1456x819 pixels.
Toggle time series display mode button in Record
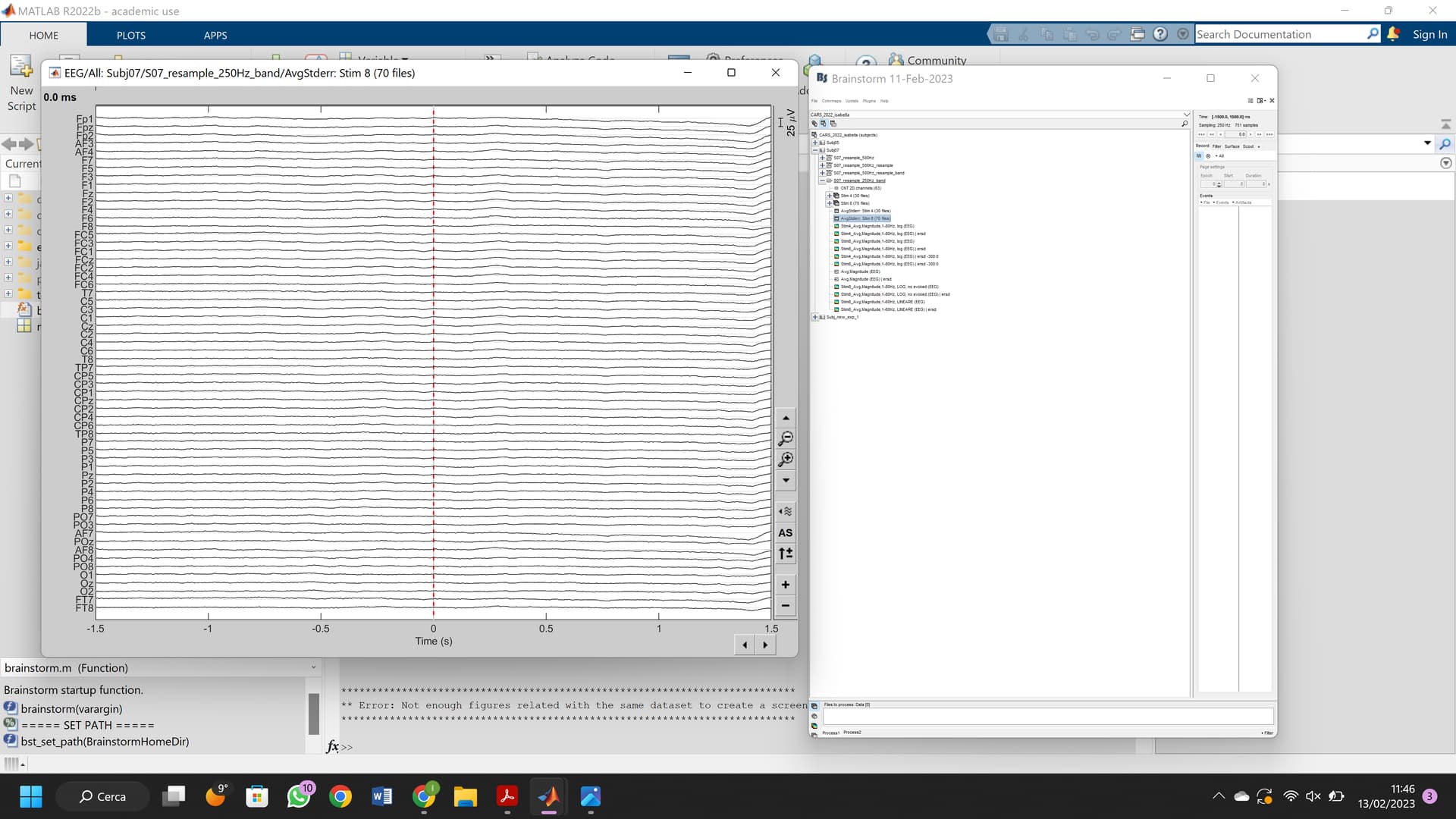[x=1199, y=155]
